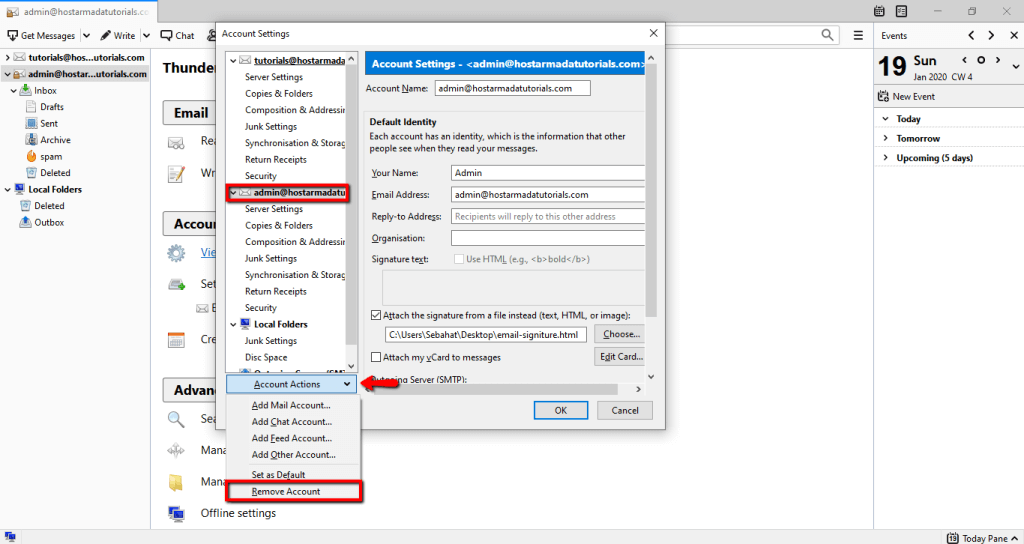Enable Attach my vCard to messages
This screenshot has height=544, width=1024.
tap(376, 357)
